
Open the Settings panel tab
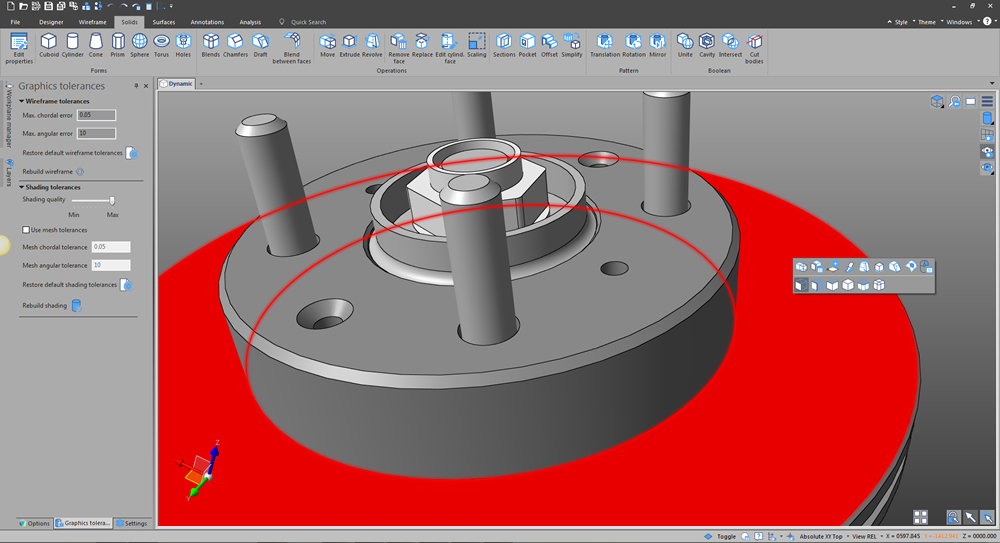[x=131, y=523]
